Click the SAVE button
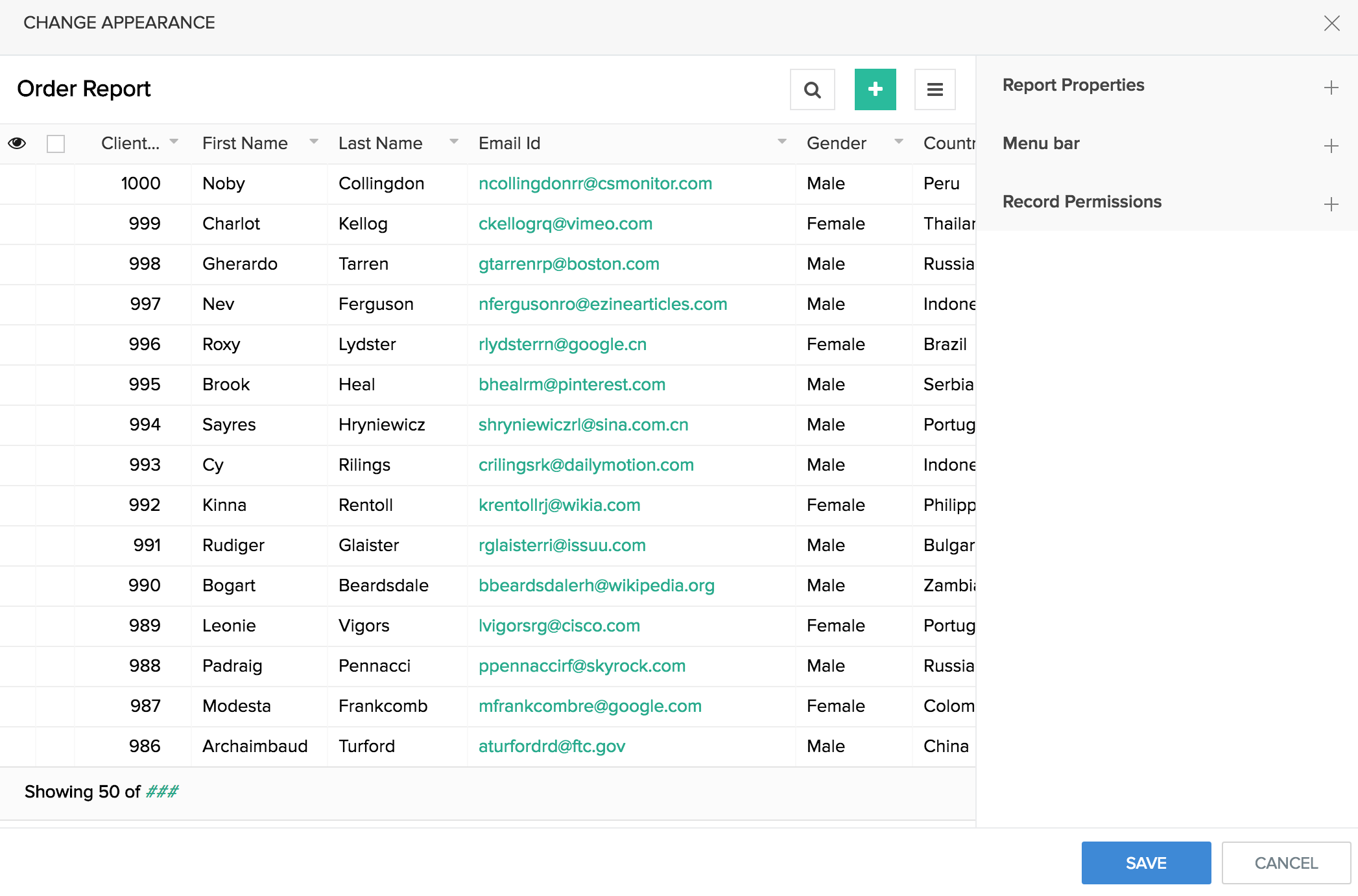 [1146, 863]
